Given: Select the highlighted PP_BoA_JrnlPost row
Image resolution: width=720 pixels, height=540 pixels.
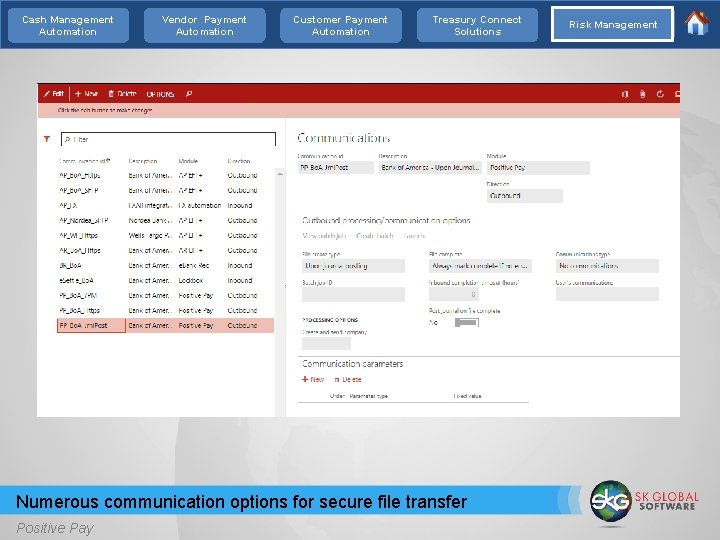Looking at the screenshot, I should pos(166,326).
